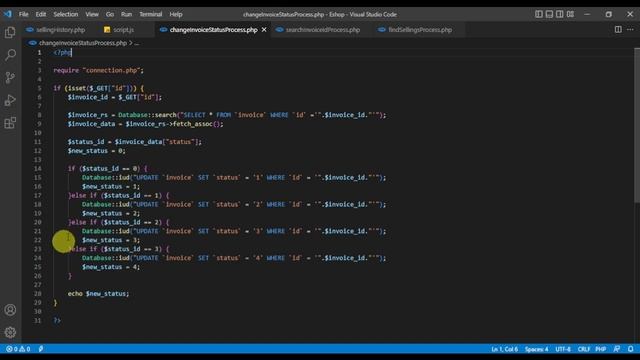Viewport: 640px width, 360px height.
Task: Open the View menu
Action: click(92, 14)
